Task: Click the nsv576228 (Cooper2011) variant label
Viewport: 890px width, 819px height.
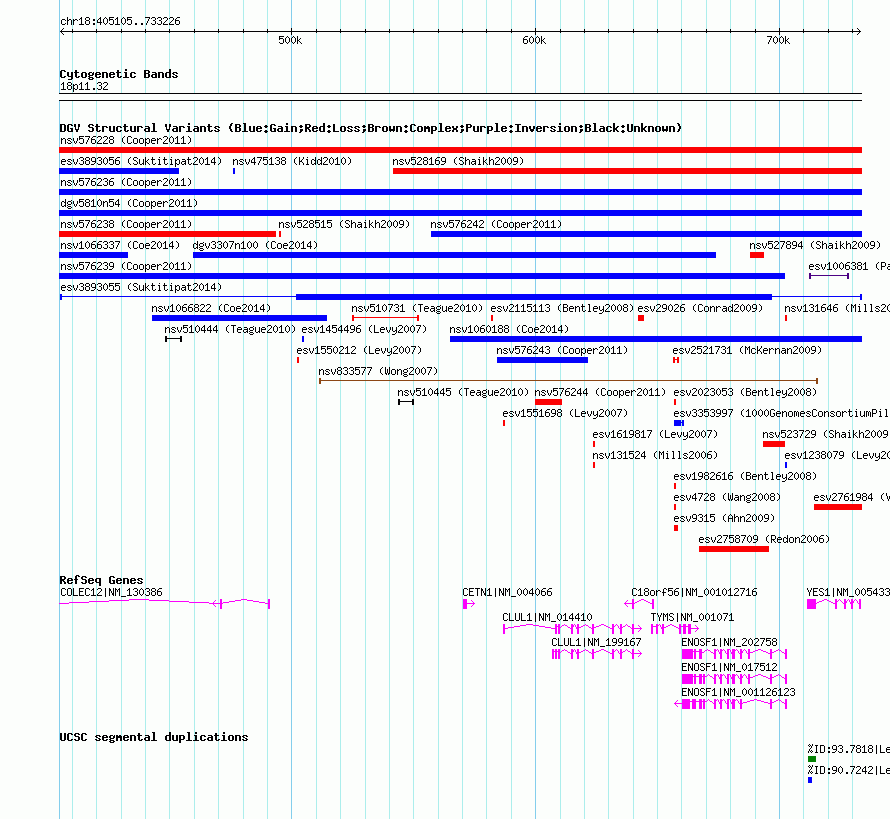Action: click(x=126, y=140)
